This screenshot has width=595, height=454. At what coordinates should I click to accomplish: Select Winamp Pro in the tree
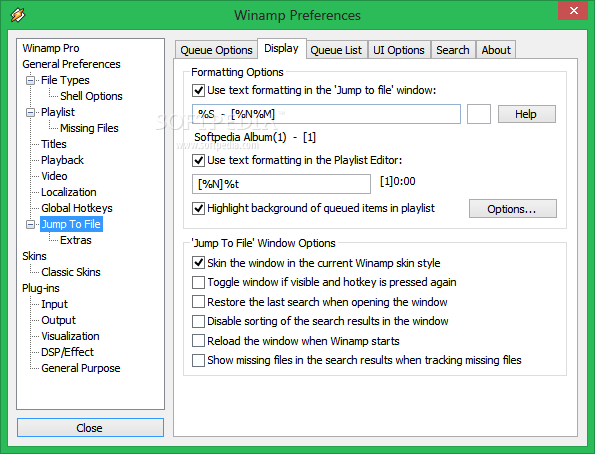coord(51,48)
